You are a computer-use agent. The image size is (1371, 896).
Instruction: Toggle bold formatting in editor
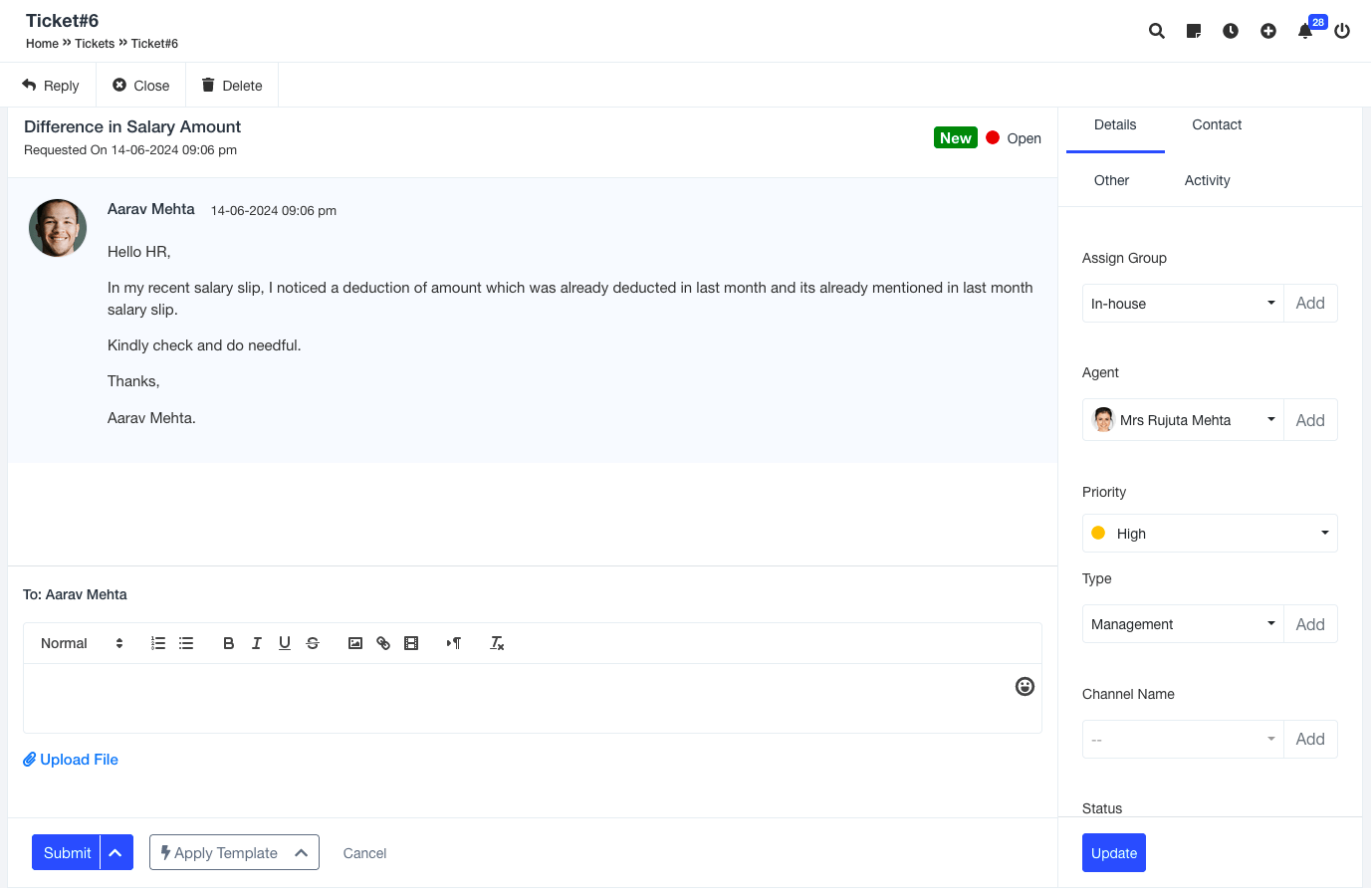(228, 643)
